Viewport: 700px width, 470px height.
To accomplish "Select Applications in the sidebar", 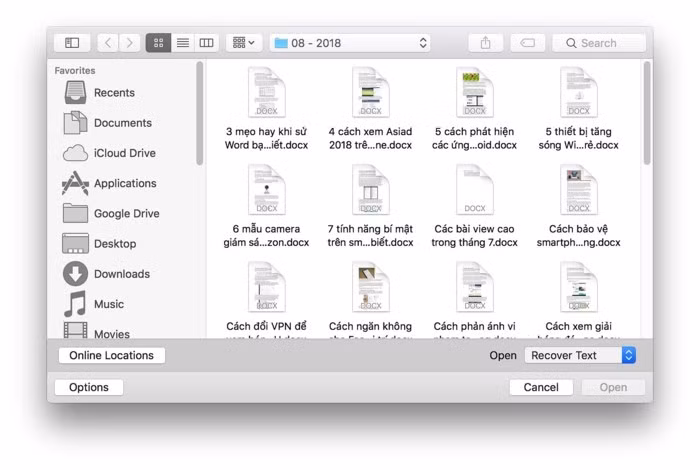I will pyautogui.click(x=124, y=184).
